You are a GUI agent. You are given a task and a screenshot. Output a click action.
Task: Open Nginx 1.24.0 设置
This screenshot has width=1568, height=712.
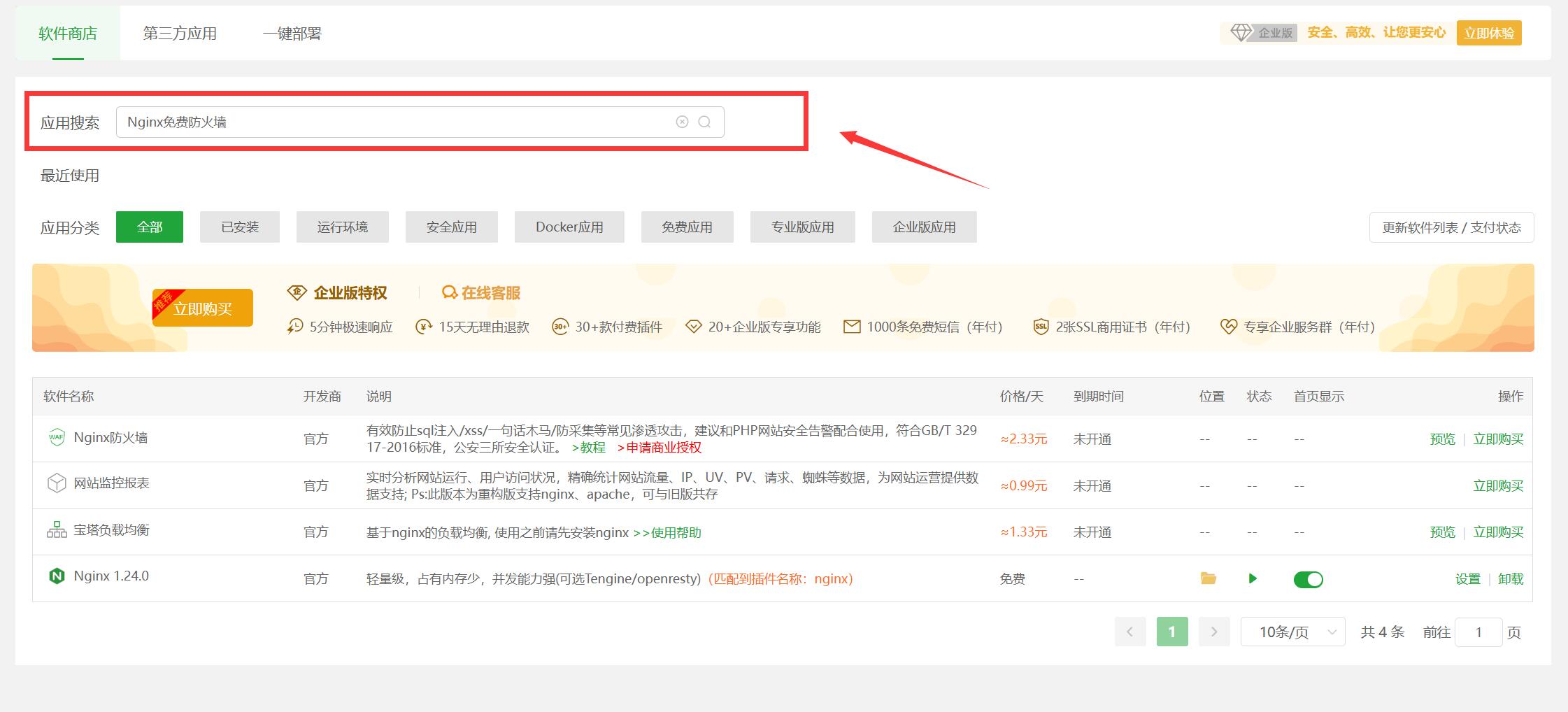[x=1468, y=579]
